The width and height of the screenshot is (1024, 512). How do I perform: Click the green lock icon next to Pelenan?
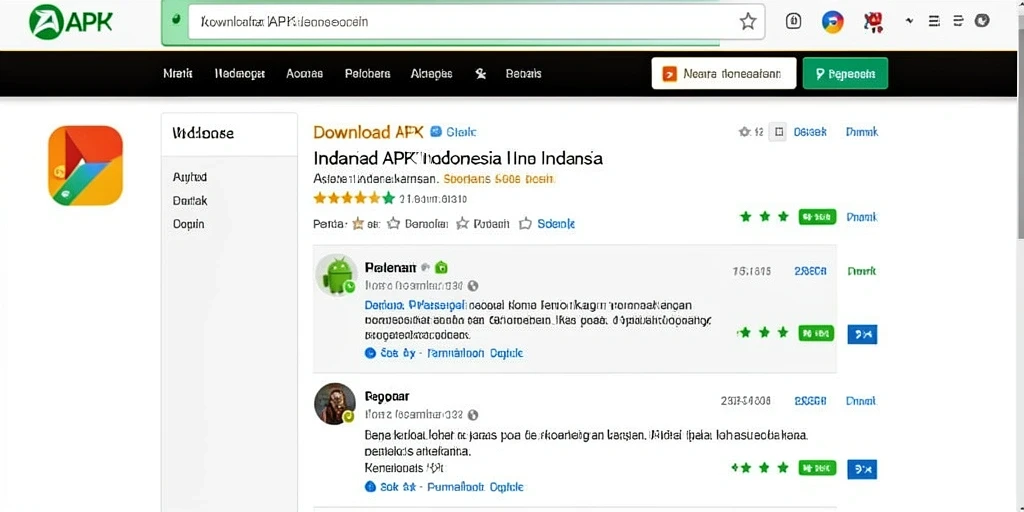click(x=441, y=267)
